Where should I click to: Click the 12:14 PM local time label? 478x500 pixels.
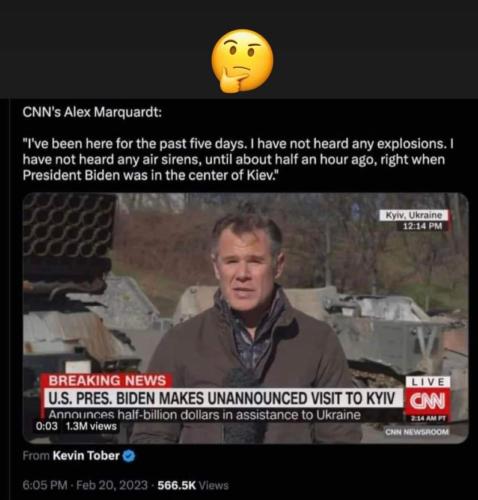[x=422, y=226]
